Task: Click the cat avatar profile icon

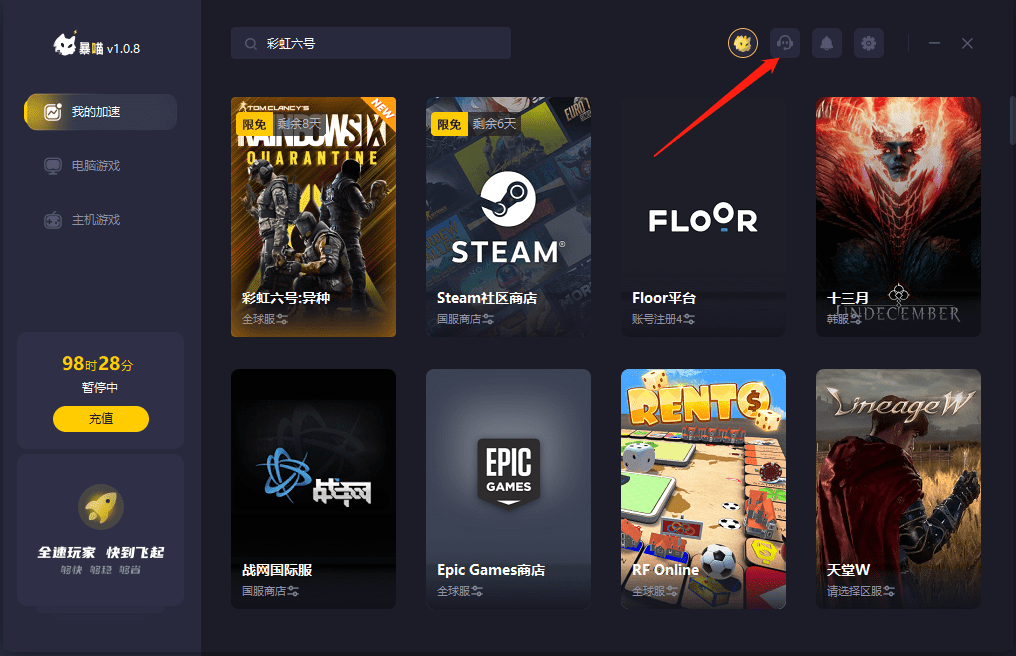Action: (x=742, y=43)
